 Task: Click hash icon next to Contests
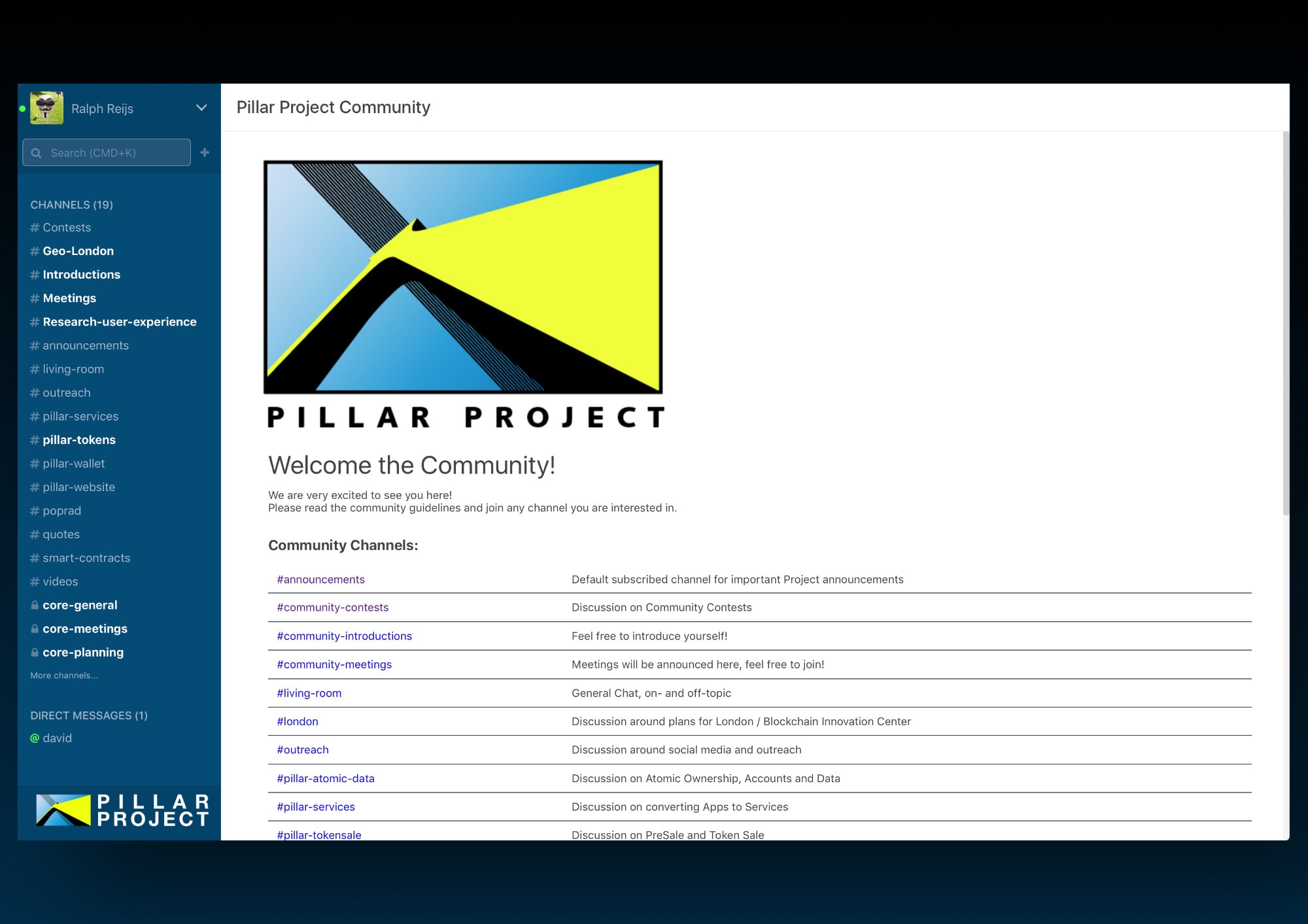coord(35,228)
